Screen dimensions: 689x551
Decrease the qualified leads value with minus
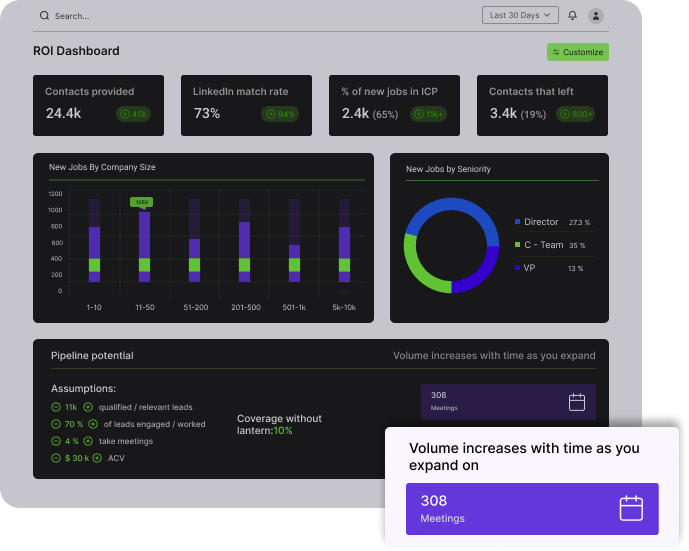point(55,407)
